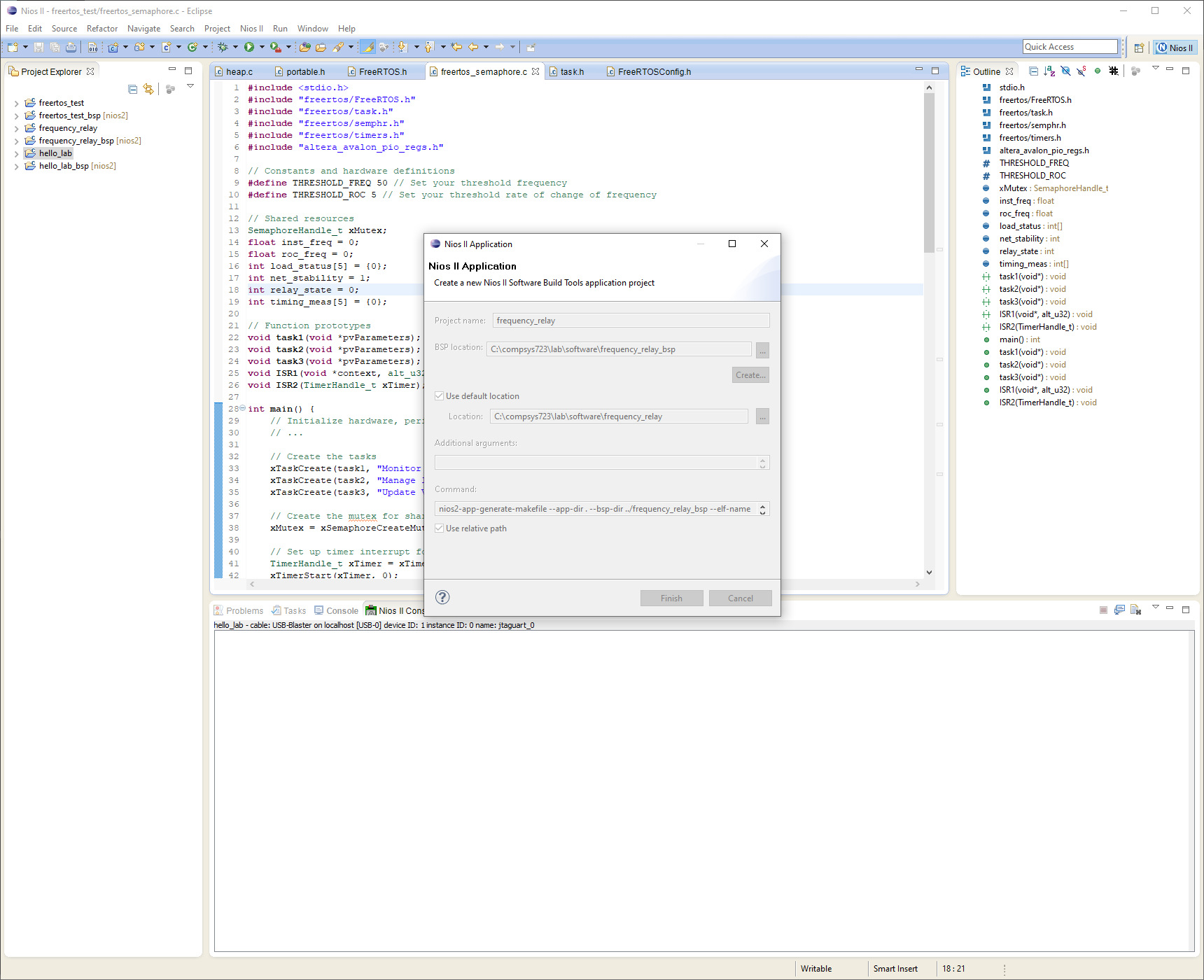Click the Debug bug icon in toolbar
1204x980 pixels.
click(x=223, y=47)
